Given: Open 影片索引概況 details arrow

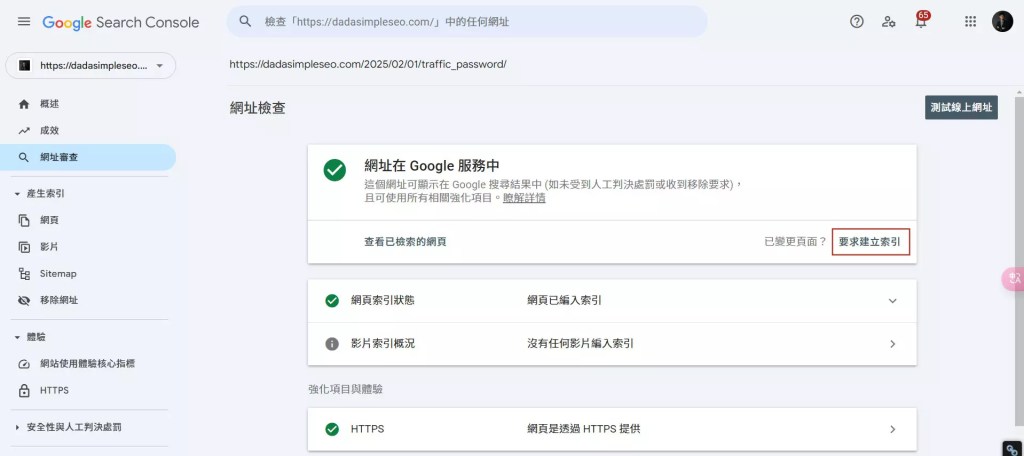Looking at the screenshot, I should pos(893,344).
